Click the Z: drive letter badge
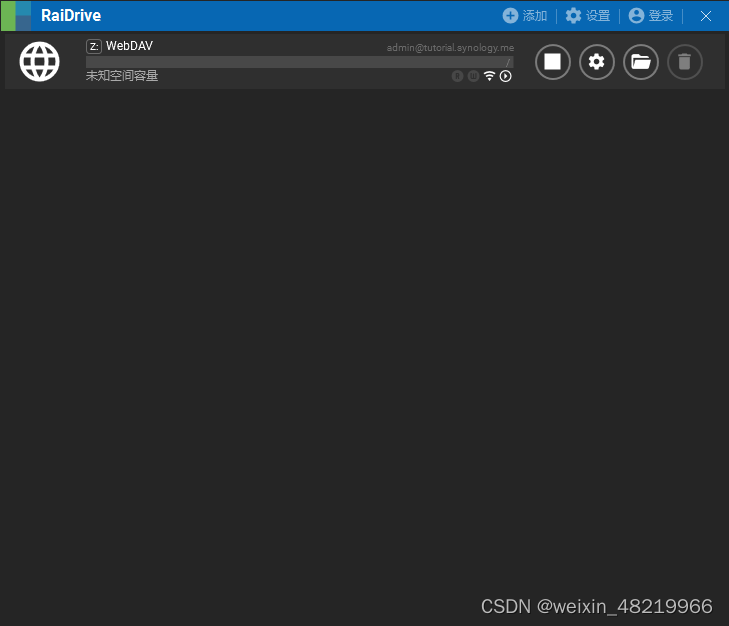The width and height of the screenshot is (729, 626). click(x=94, y=47)
